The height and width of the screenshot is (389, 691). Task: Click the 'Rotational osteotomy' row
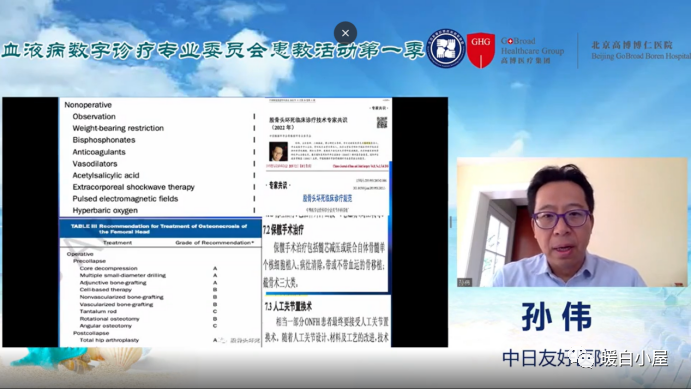pyautogui.click(x=149, y=319)
